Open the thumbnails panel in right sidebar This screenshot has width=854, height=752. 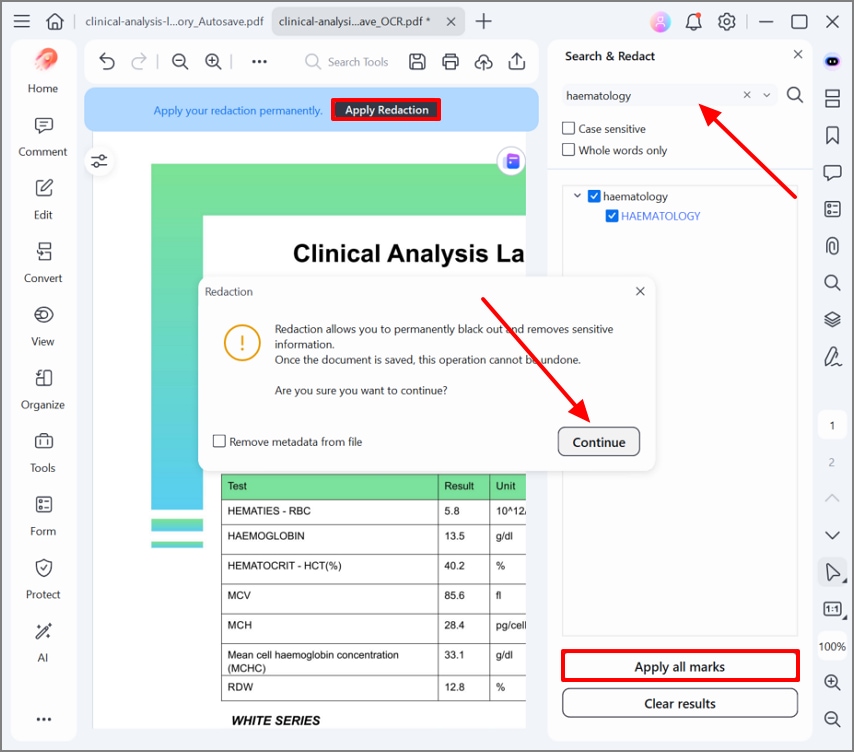point(832,99)
